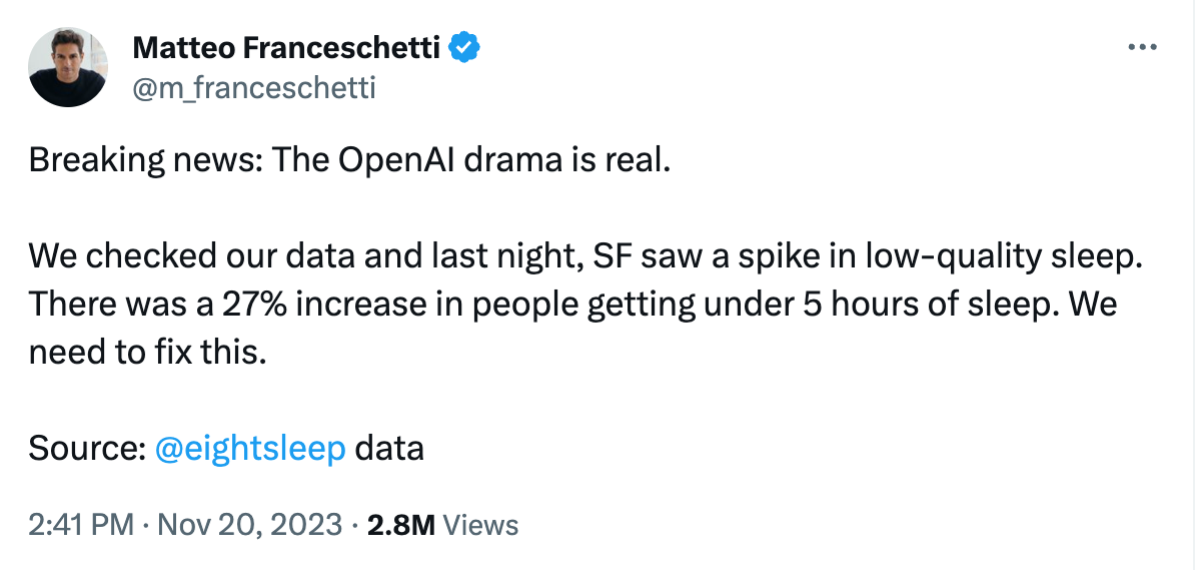
Task: Click the blue verified badge
Action: (x=464, y=48)
